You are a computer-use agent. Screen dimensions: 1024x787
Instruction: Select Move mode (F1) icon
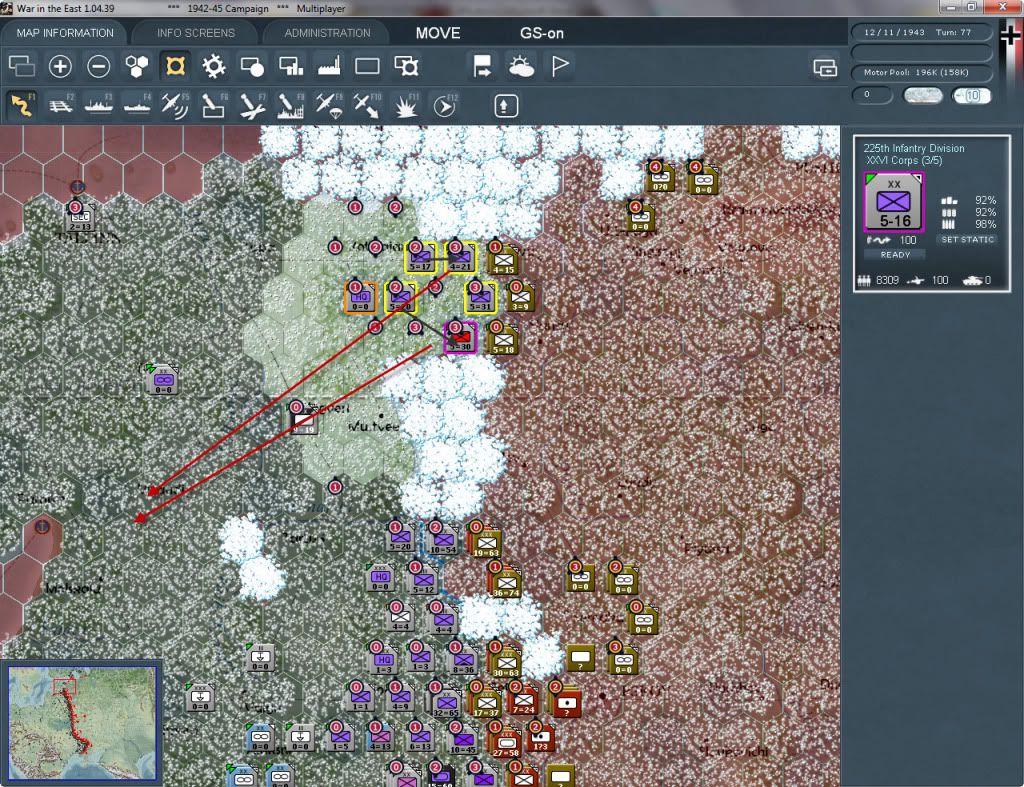point(22,105)
